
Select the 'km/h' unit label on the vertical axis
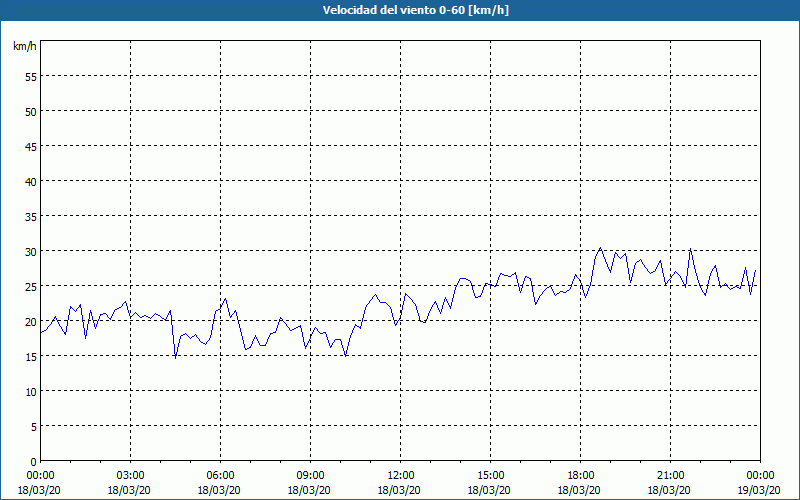[25, 46]
